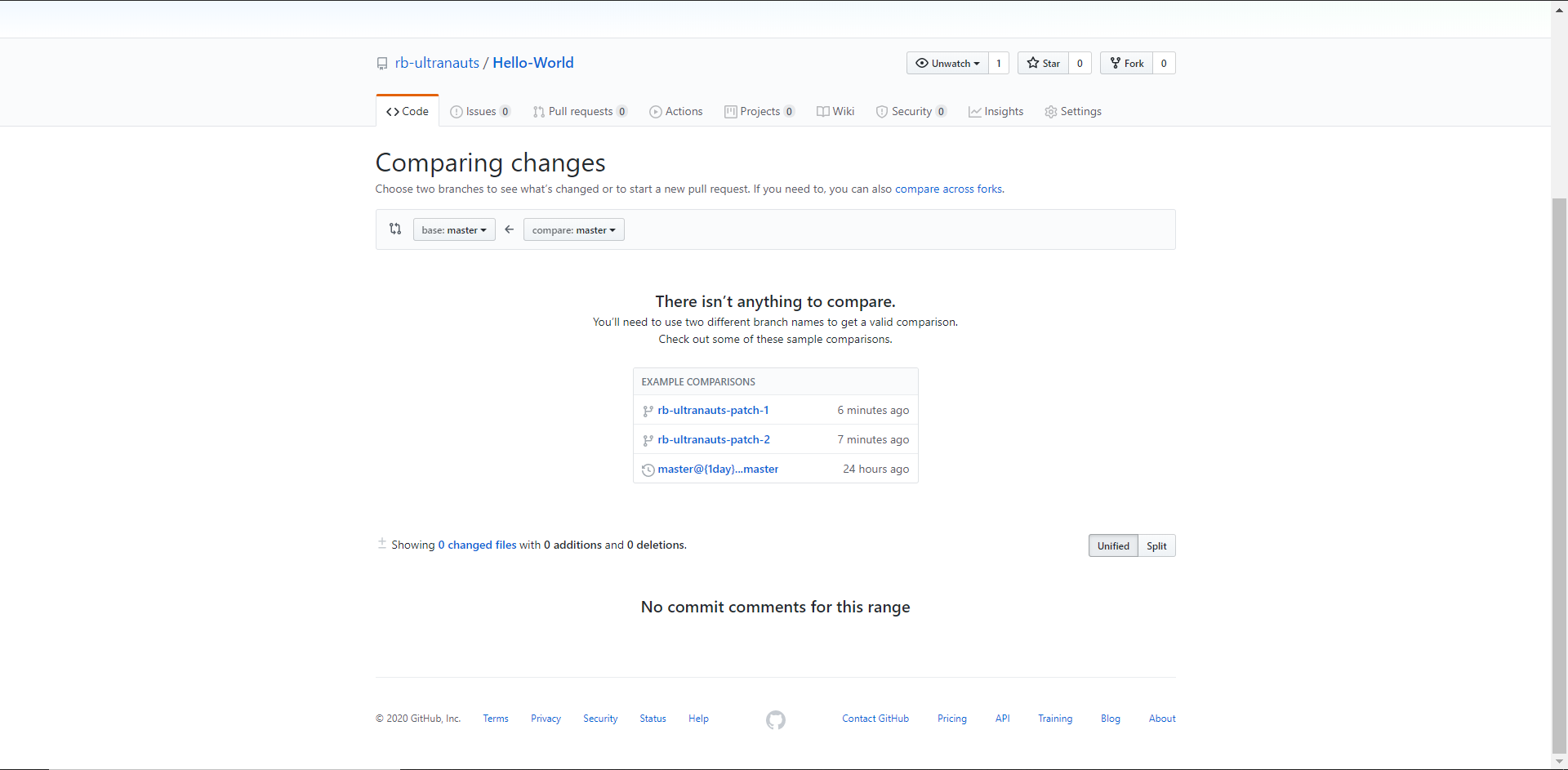Viewport: 1568px width, 770px height.
Task: Click the branch icon beside rb-ultranauts-patch-2
Action: point(648,440)
